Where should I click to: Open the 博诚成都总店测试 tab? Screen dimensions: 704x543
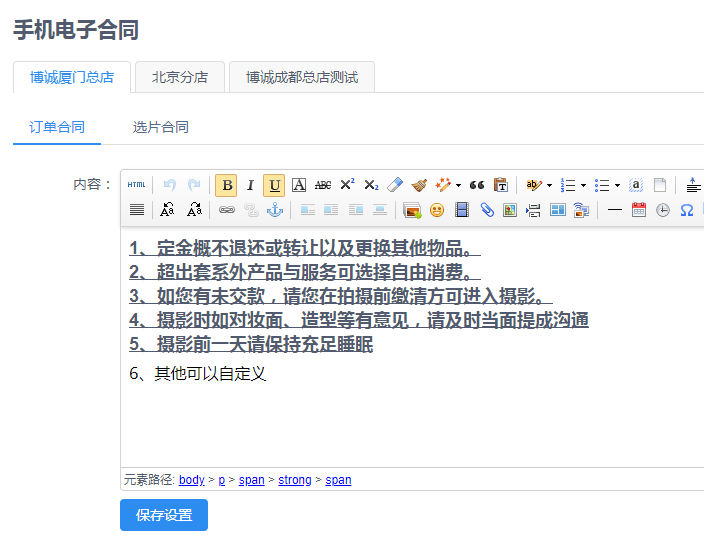click(x=302, y=77)
